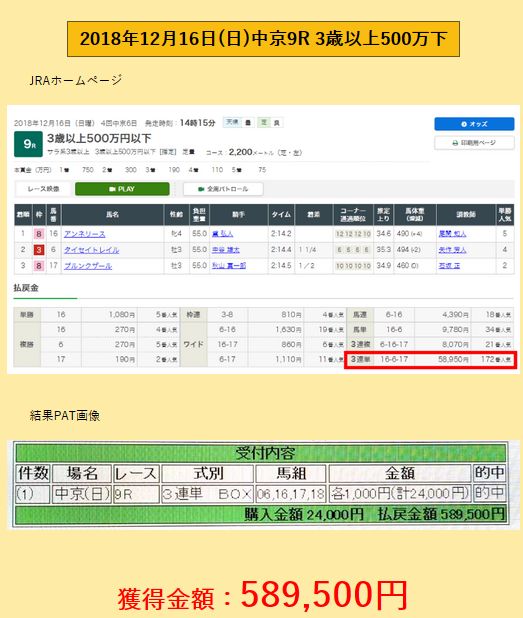Click 購入金額 24,000円 in PAT footer
Screen dimensions: 523x618
point(304,514)
